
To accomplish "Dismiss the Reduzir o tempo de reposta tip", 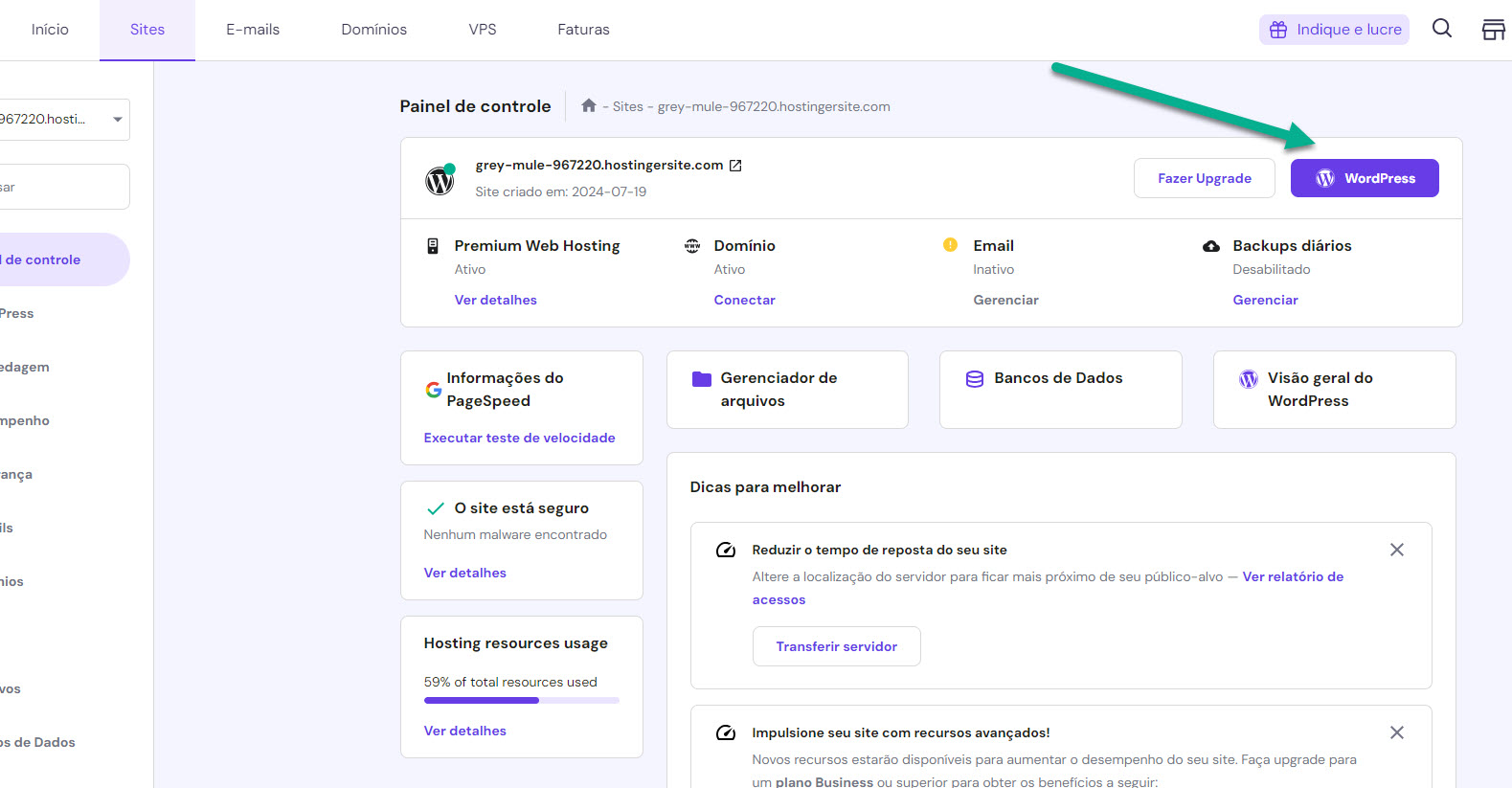I will pyautogui.click(x=1397, y=550).
